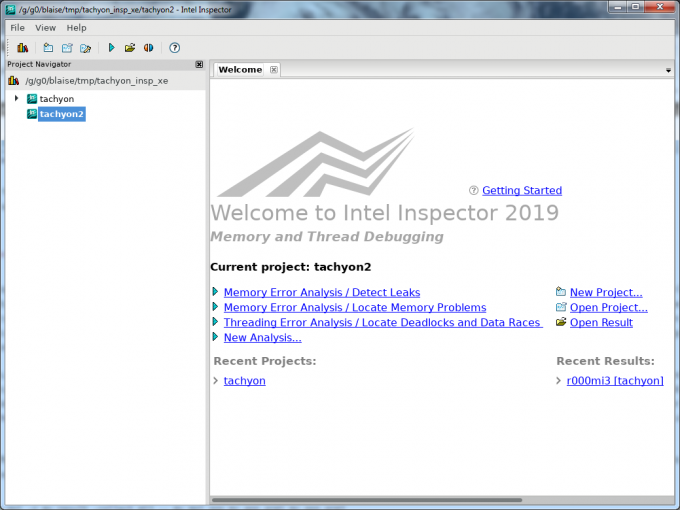Select the Welcome tab

coord(240,70)
